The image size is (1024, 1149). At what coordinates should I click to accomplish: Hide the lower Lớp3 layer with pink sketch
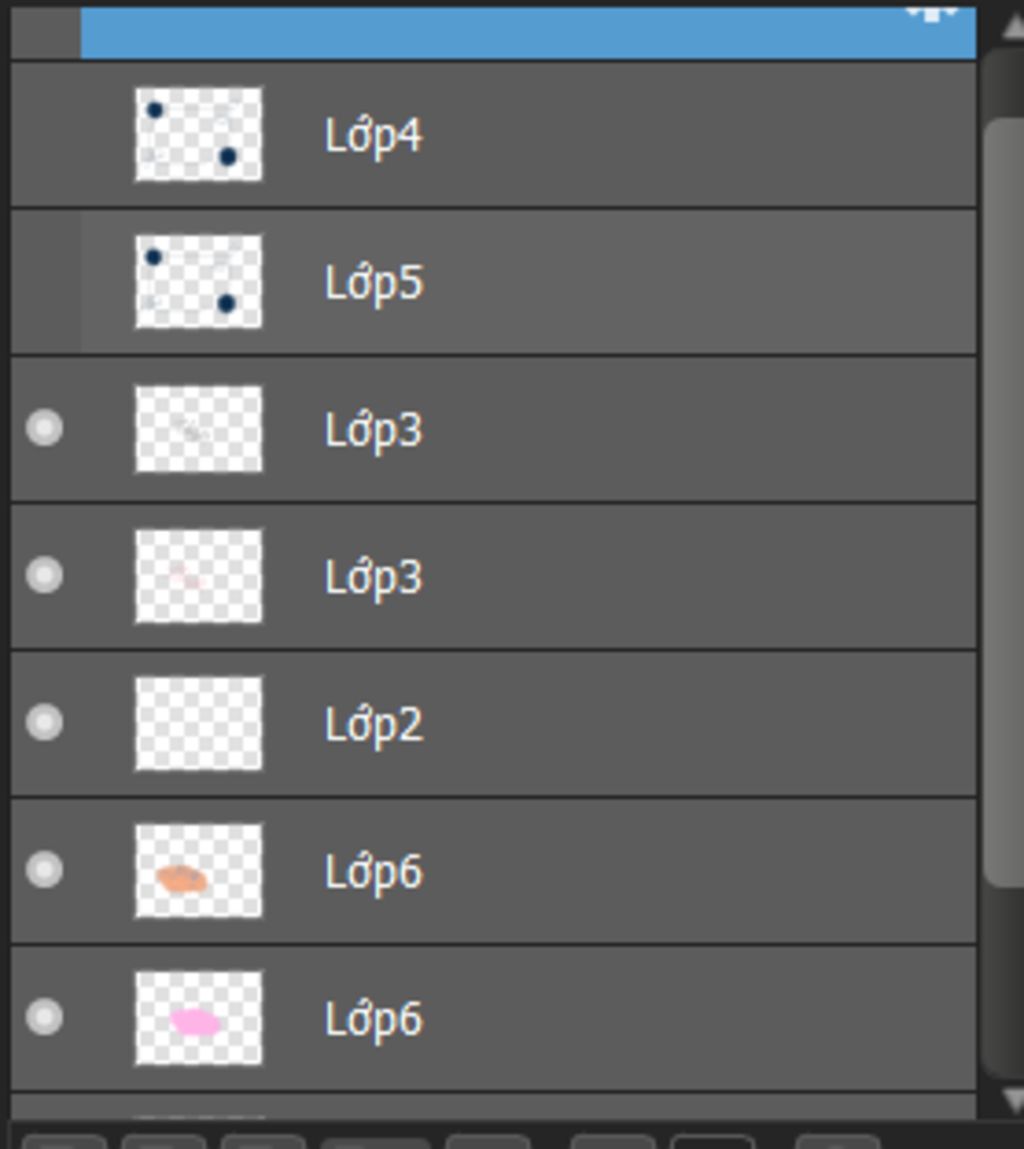[44, 575]
